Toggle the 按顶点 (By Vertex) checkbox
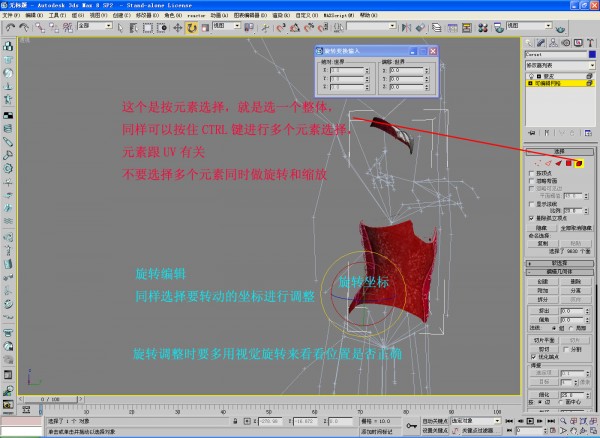The image size is (600, 438). [x=530, y=173]
